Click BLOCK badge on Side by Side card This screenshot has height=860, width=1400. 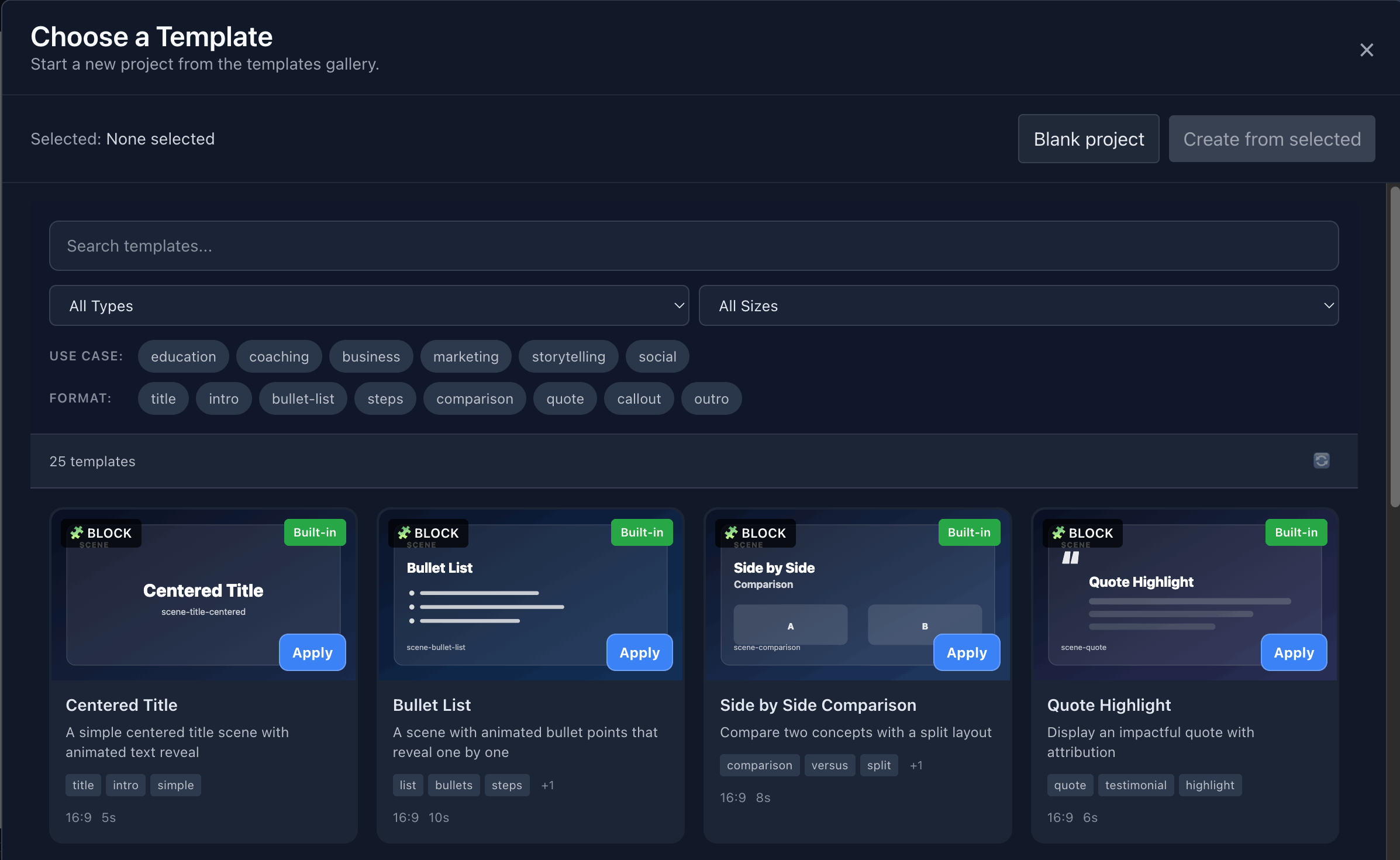click(x=755, y=533)
